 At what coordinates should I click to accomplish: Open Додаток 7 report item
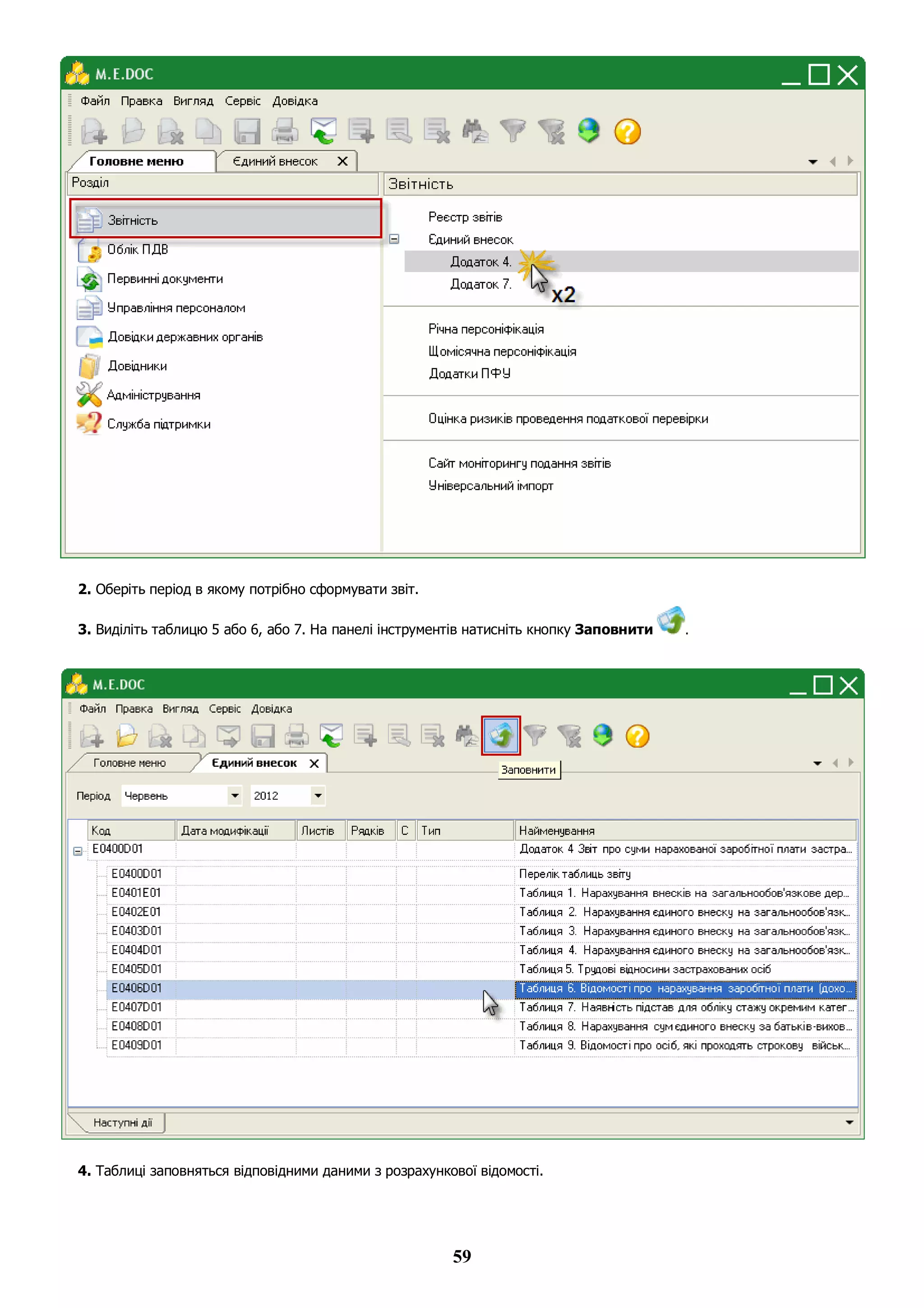point(480,284)
